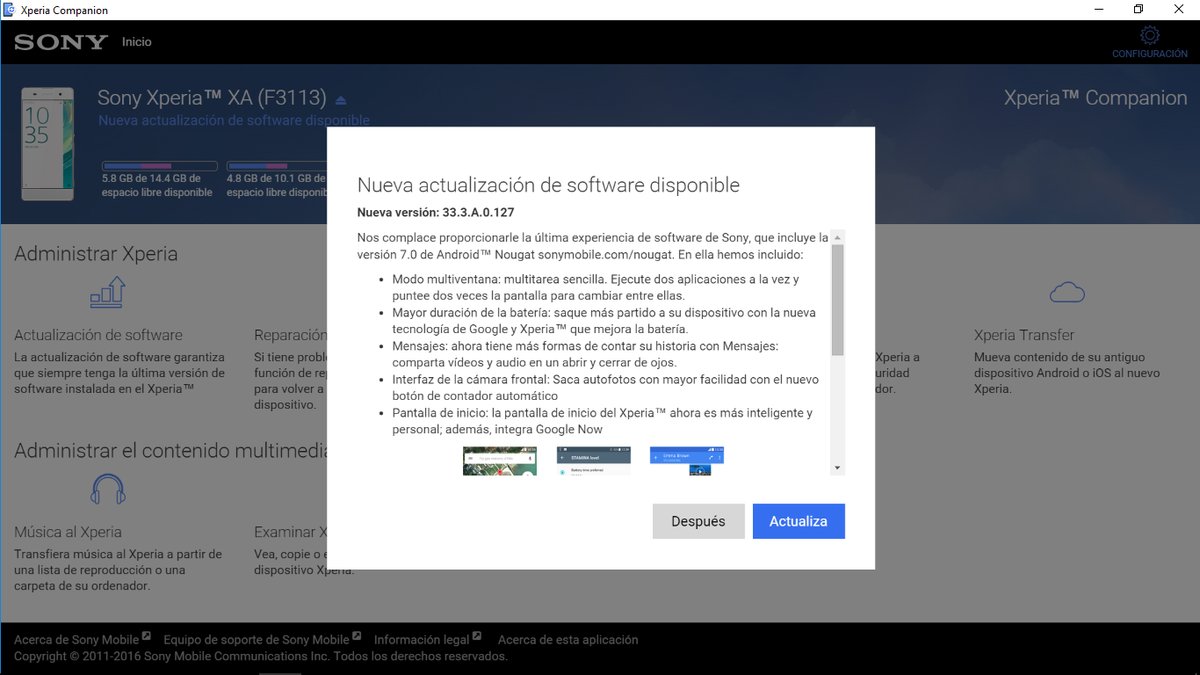Open the Acerca de esta aplicación link

coord(568,640)
